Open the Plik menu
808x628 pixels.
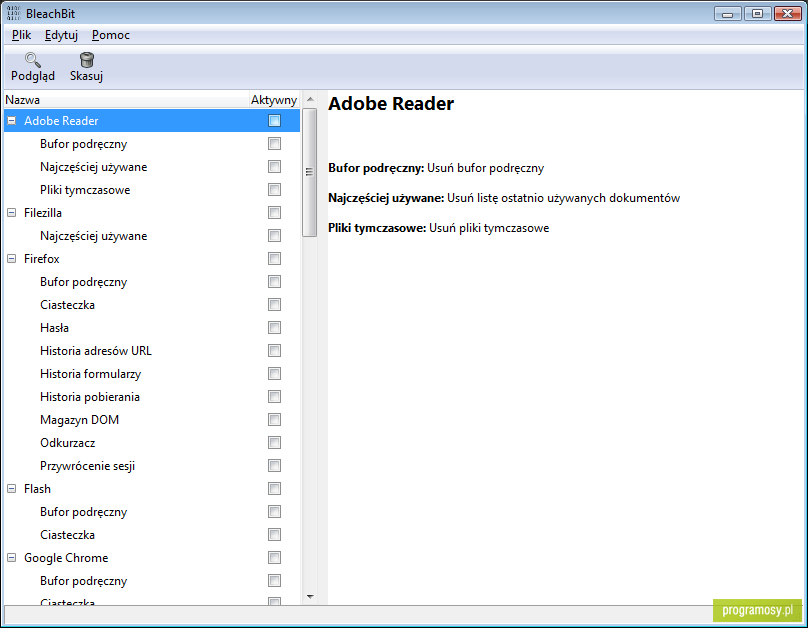pos(22,35)
